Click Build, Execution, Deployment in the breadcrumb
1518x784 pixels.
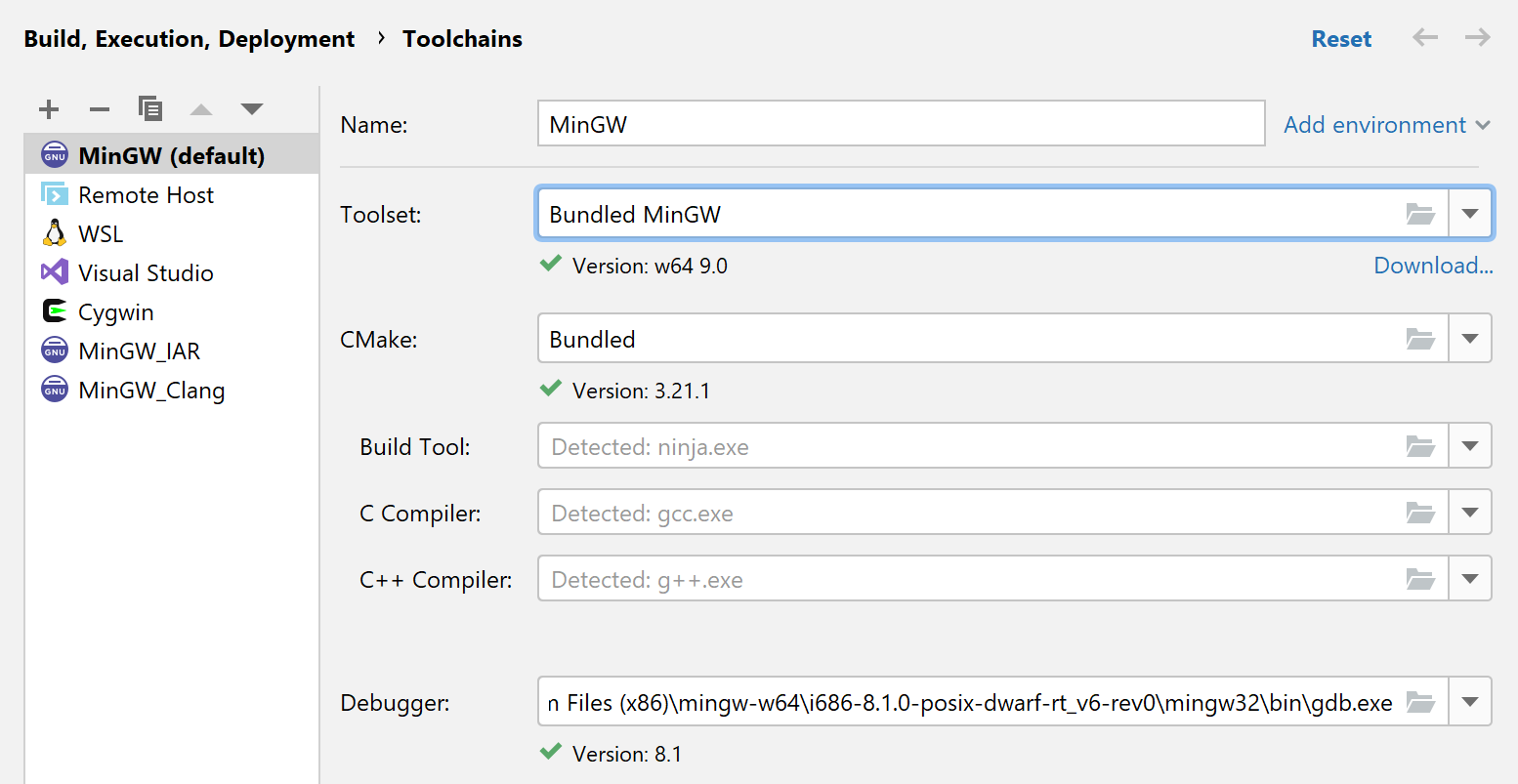189,38
